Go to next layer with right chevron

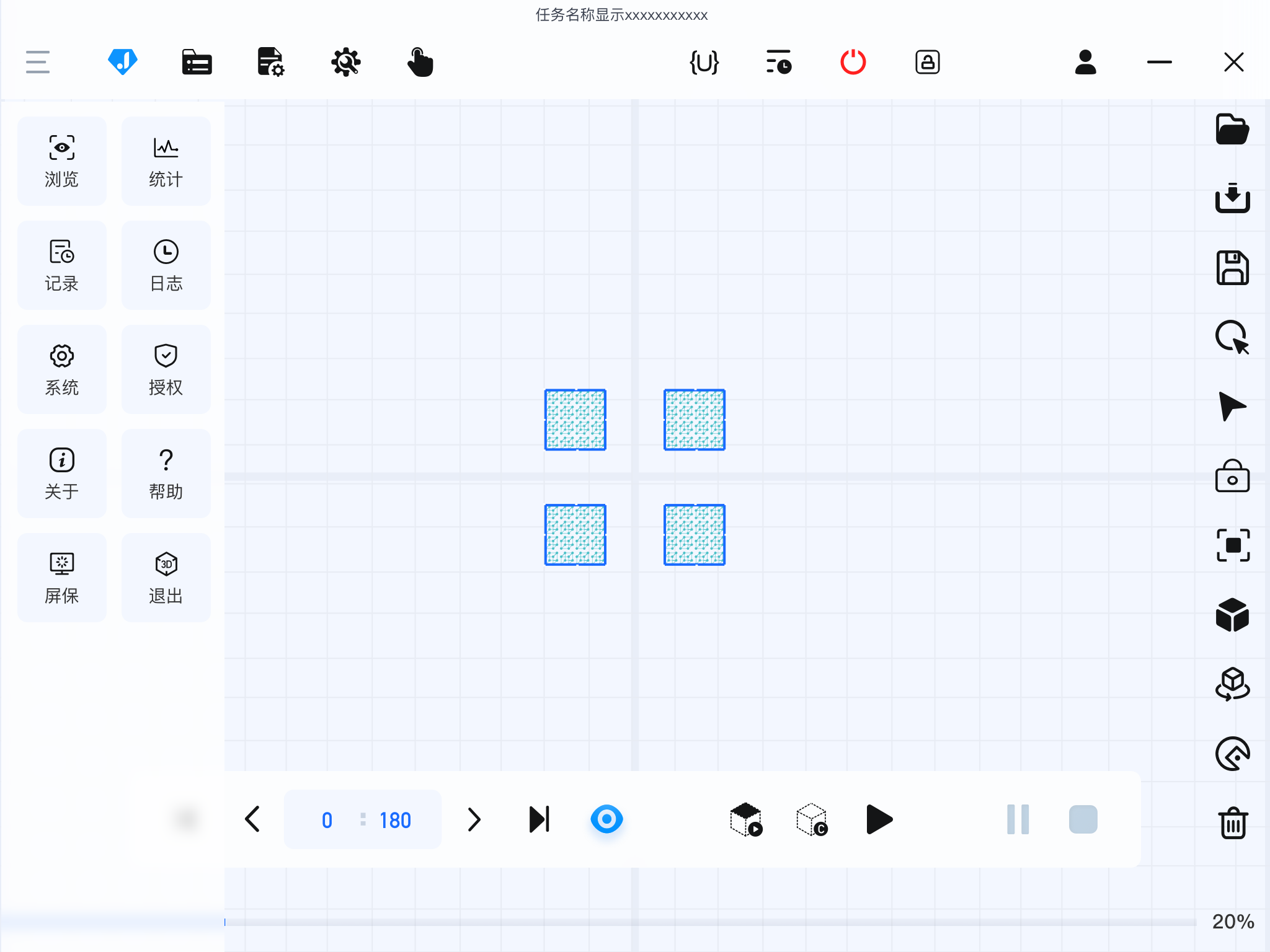point(474,819)
